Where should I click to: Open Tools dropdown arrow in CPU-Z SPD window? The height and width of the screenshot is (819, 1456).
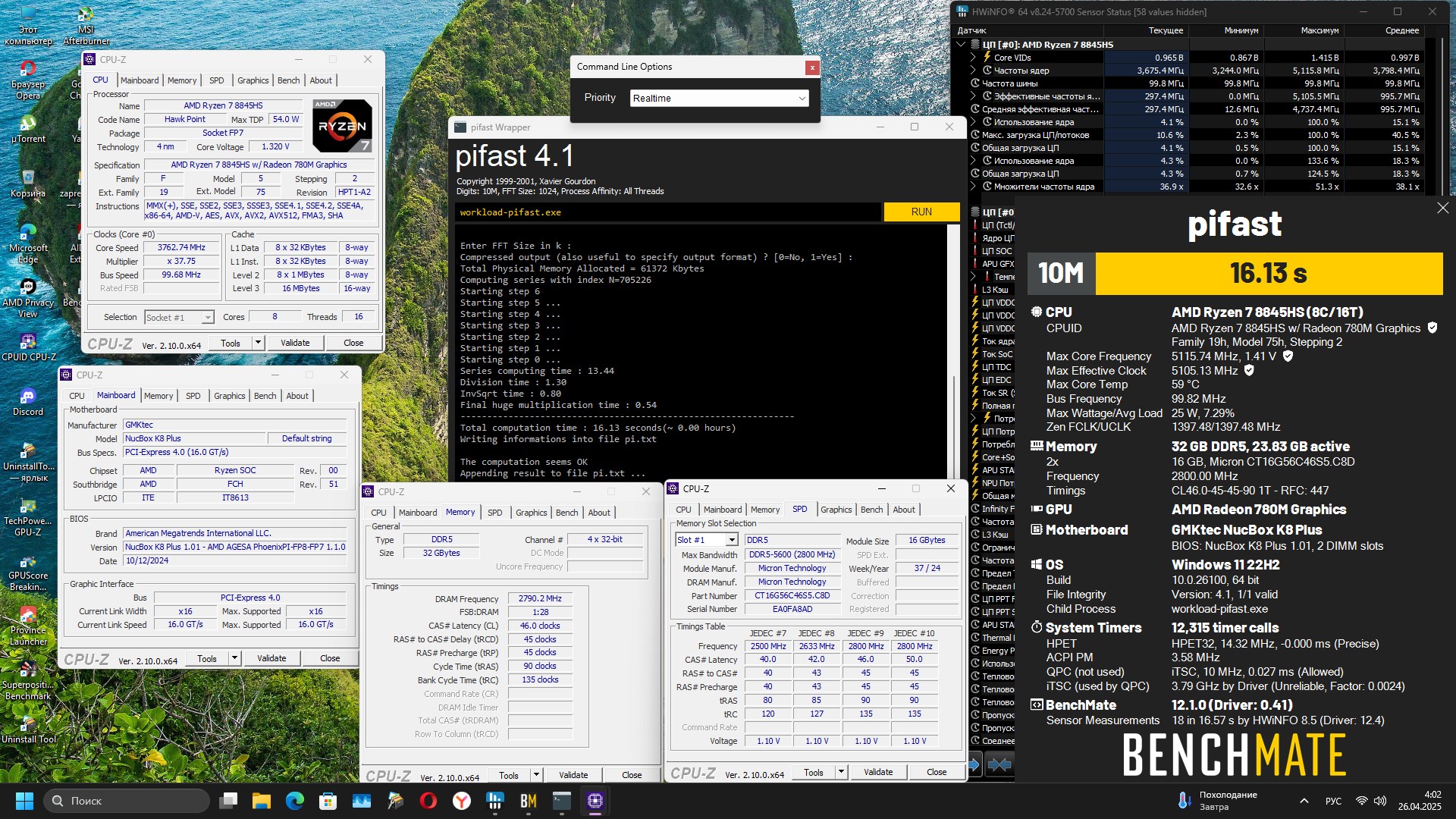[x=841, y=772]
